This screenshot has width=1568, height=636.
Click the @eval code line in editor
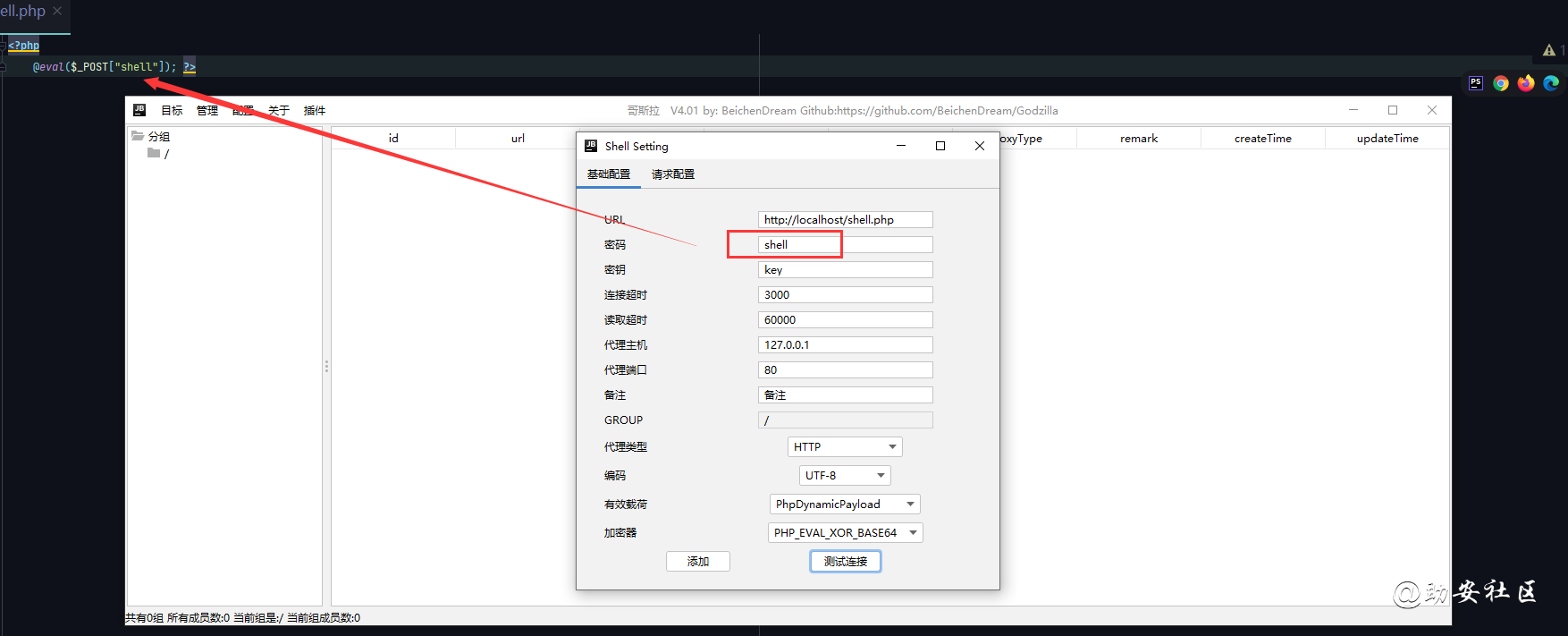pyautogui.click(x=114, y=67)
